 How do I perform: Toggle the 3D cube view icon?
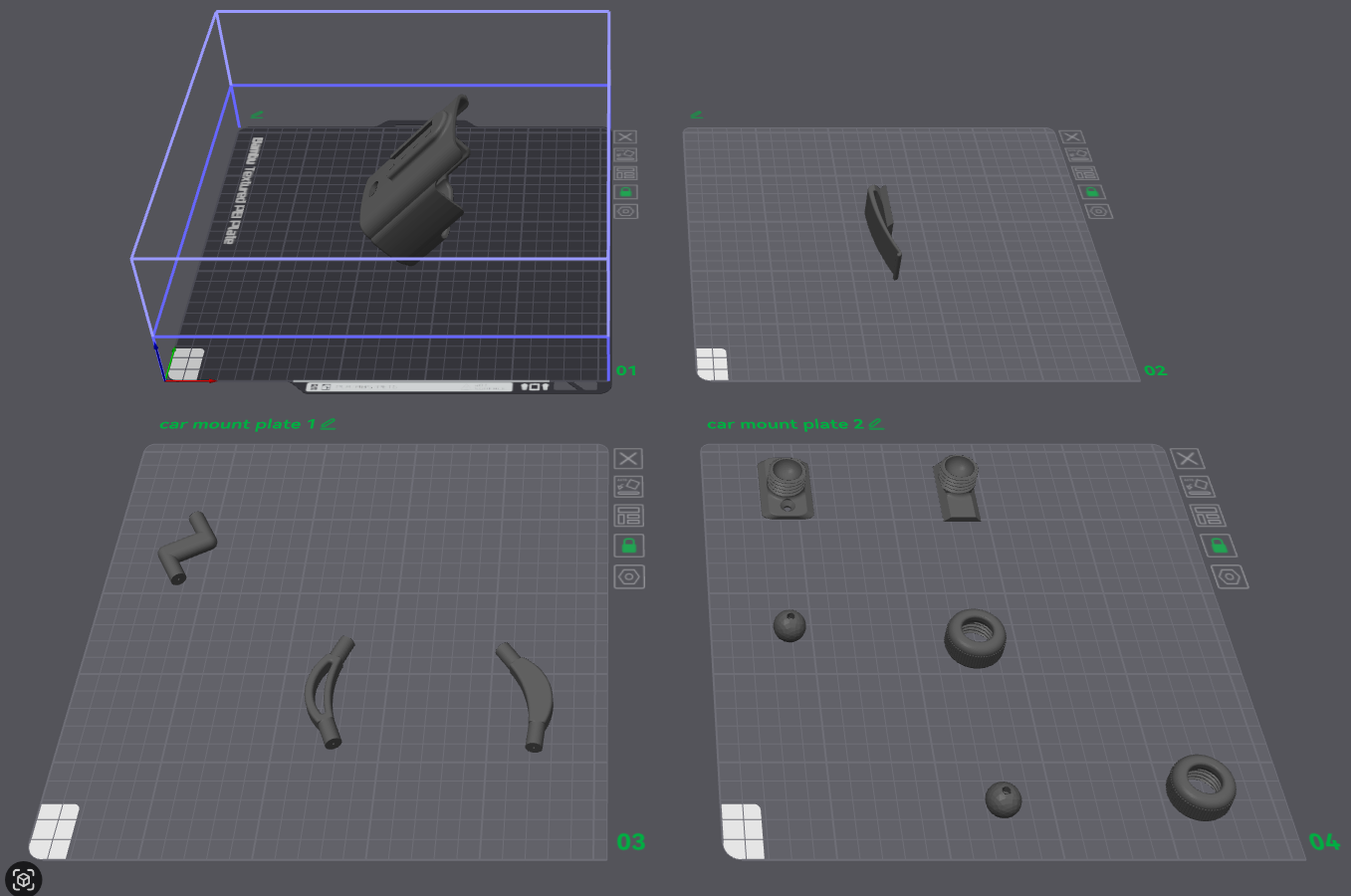pyautogui.click(x=24, y=879)
